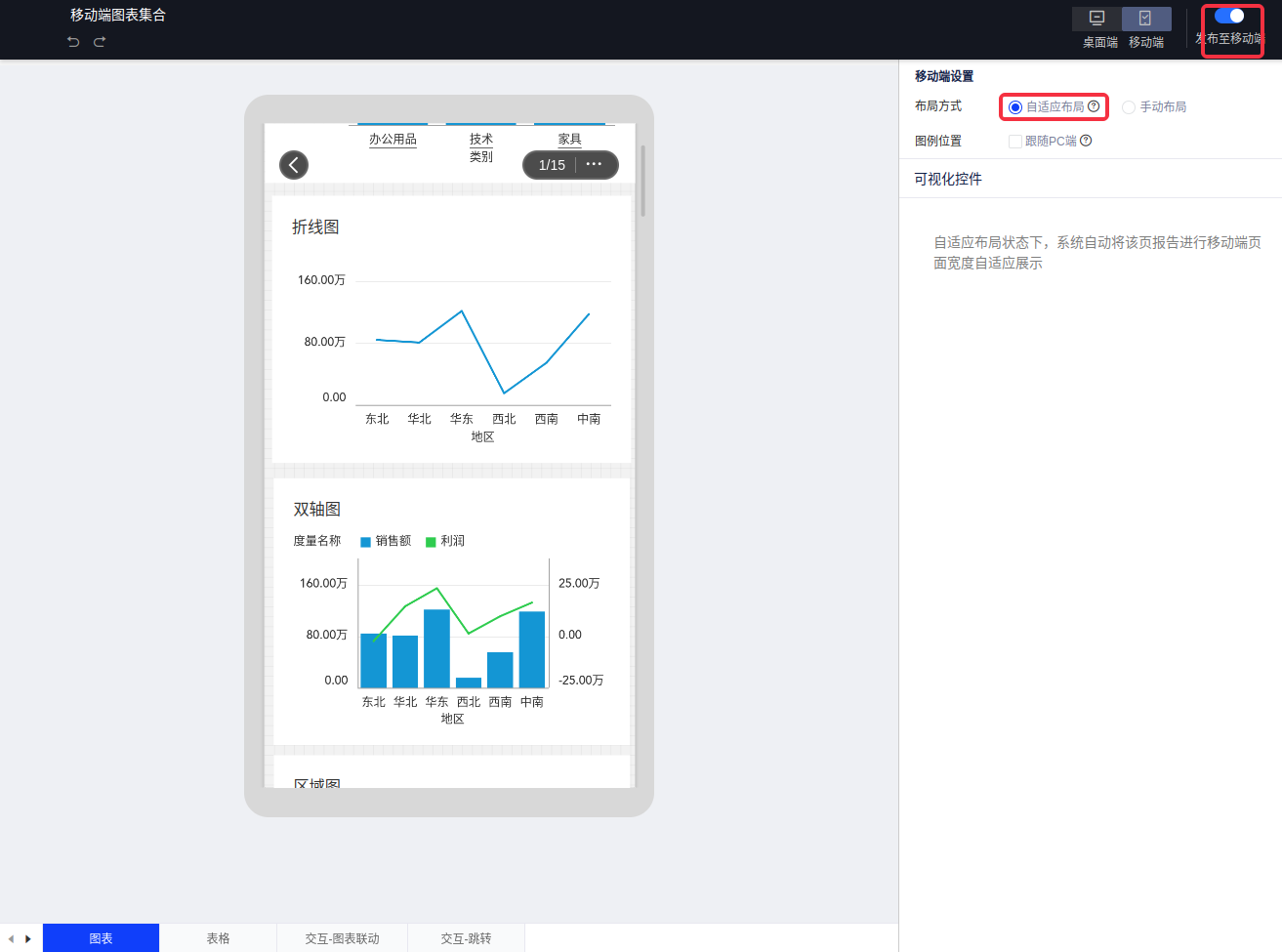Click the undo arrow icon
Image resolution: width=1282 pixels, height=952 pixels.
tap(73, 42)
